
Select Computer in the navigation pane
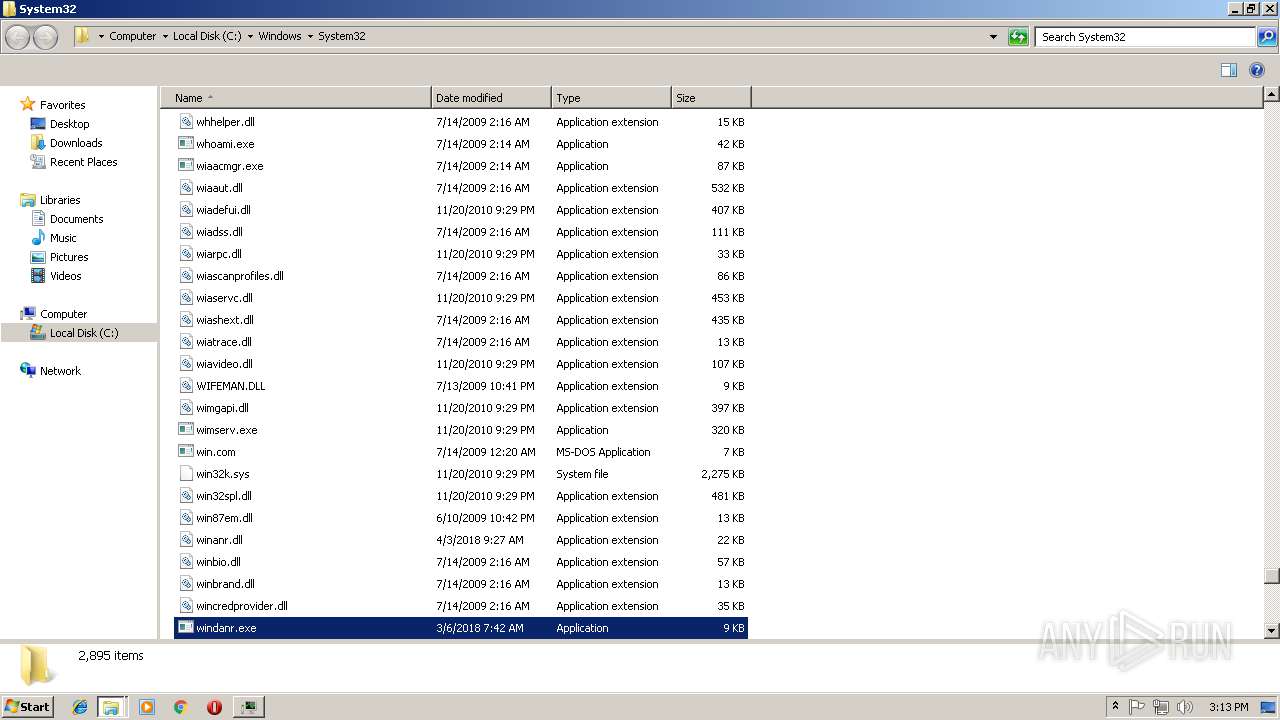pos(63,314)
